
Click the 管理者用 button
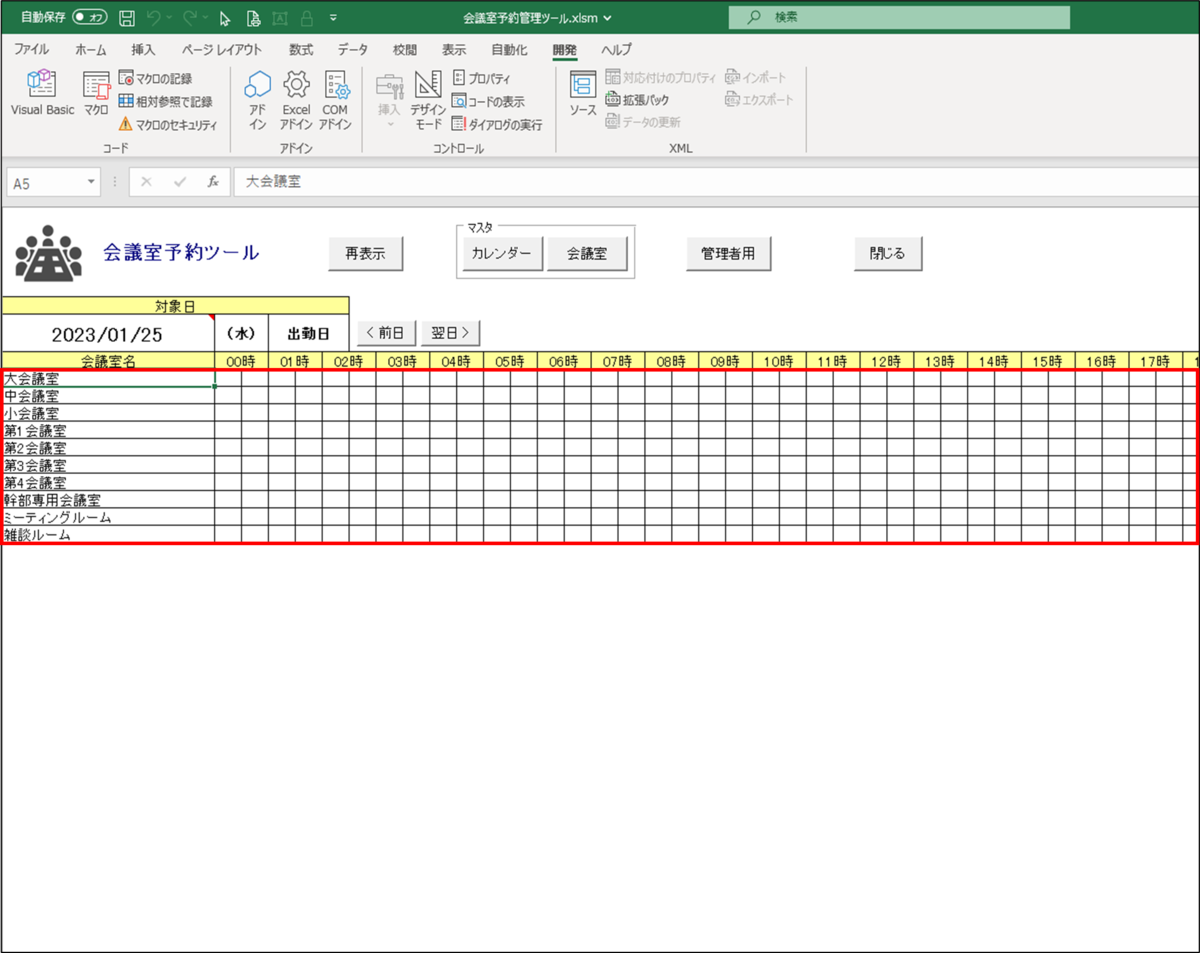(728, 254)
